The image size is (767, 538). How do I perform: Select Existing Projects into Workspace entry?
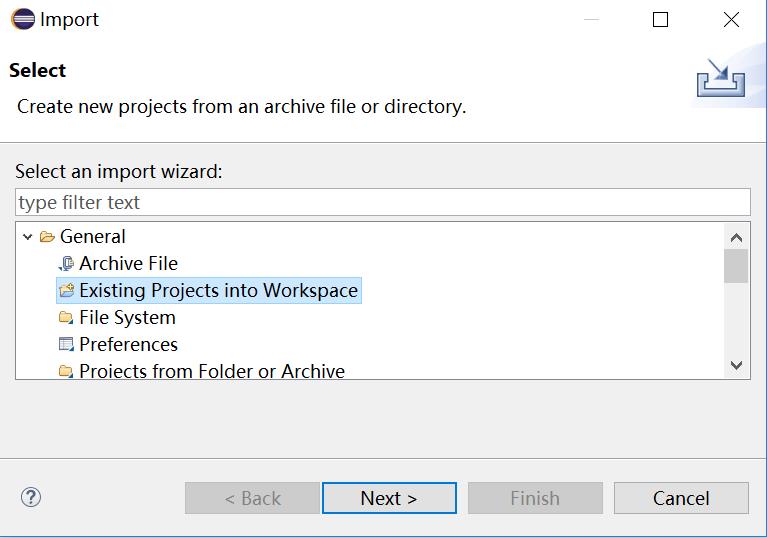219,291
